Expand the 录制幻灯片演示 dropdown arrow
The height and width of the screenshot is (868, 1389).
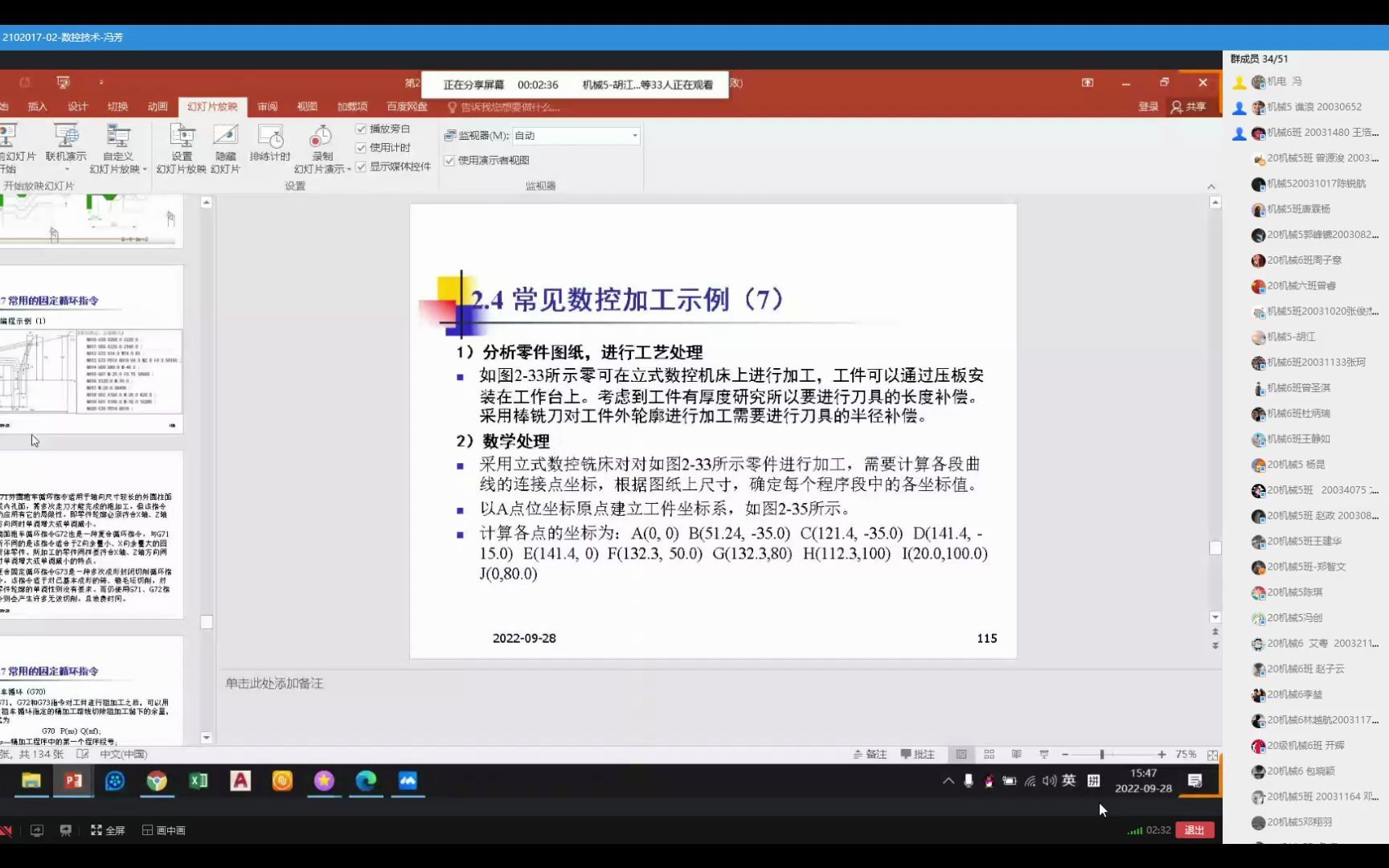coord(349,169)
